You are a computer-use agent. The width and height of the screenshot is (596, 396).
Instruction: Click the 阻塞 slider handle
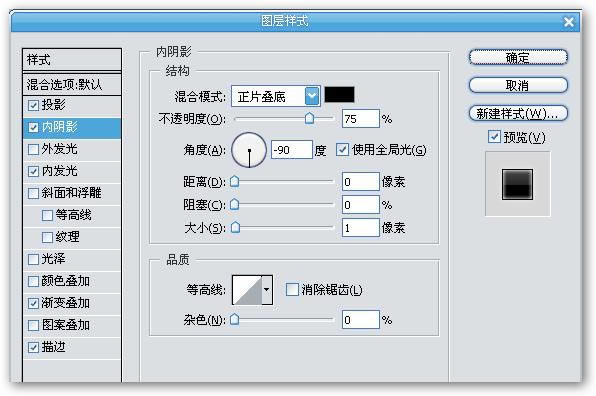[235, 204]
